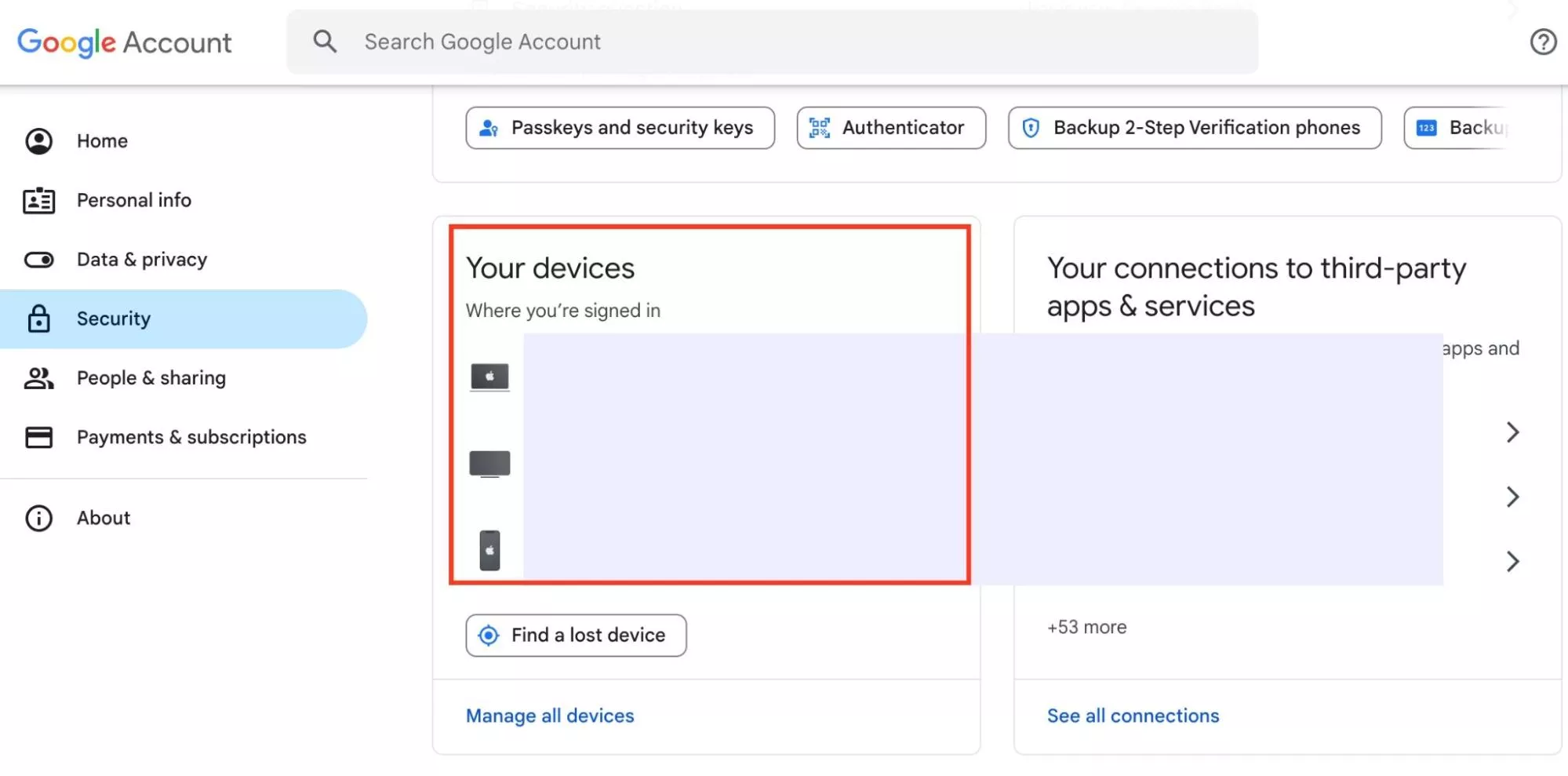The height and width of the screenshot is (776, 1568).
Task: Click the Security lock icon
Action: coord(38,319)
